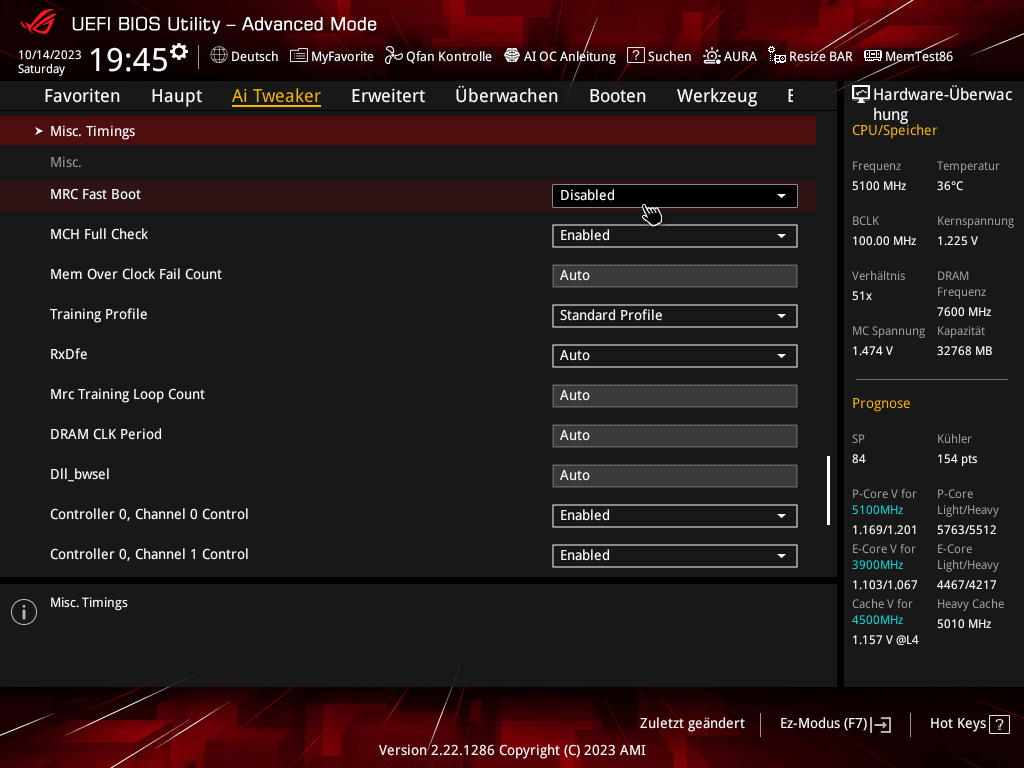Open MyFavorite list icon
Screen dimensions: 1024x768
coord(298,56)
